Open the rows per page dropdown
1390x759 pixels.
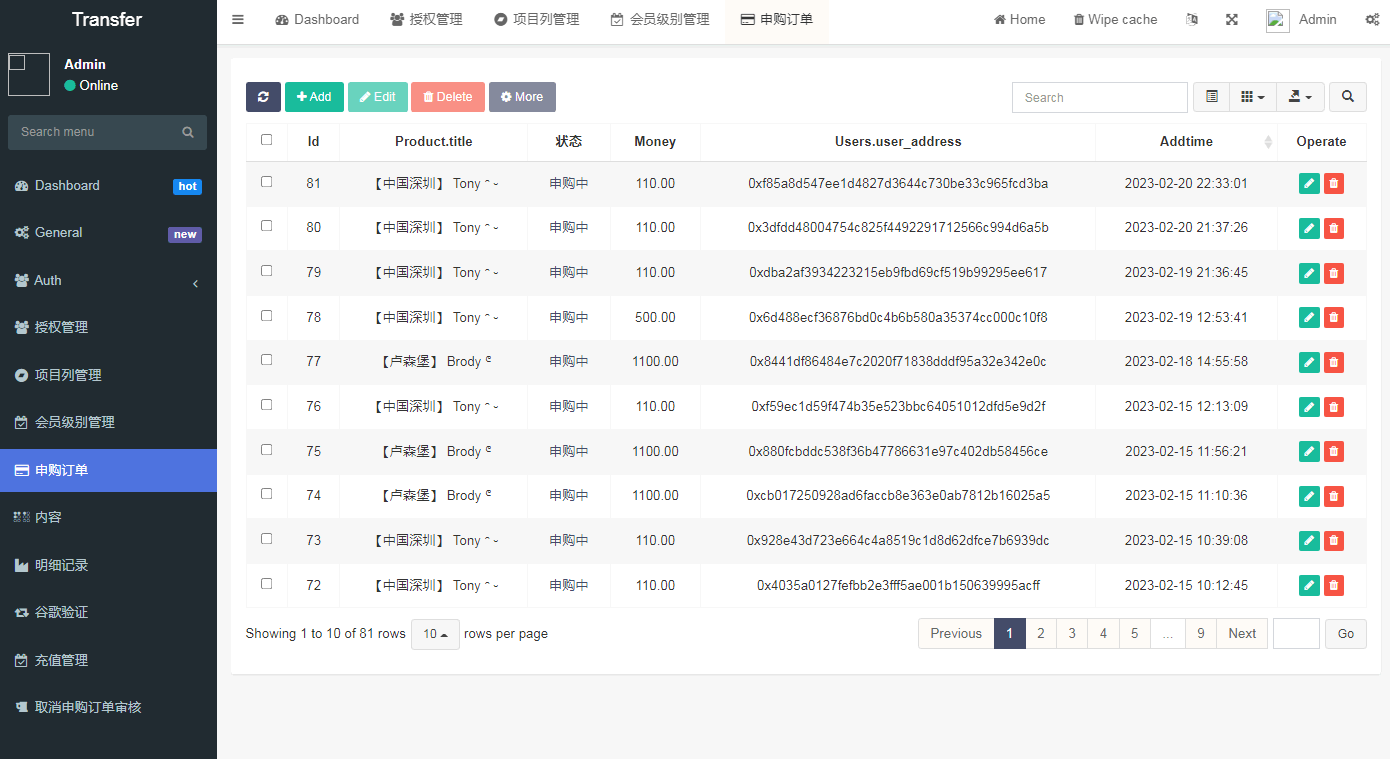click(x=435, y=634)
